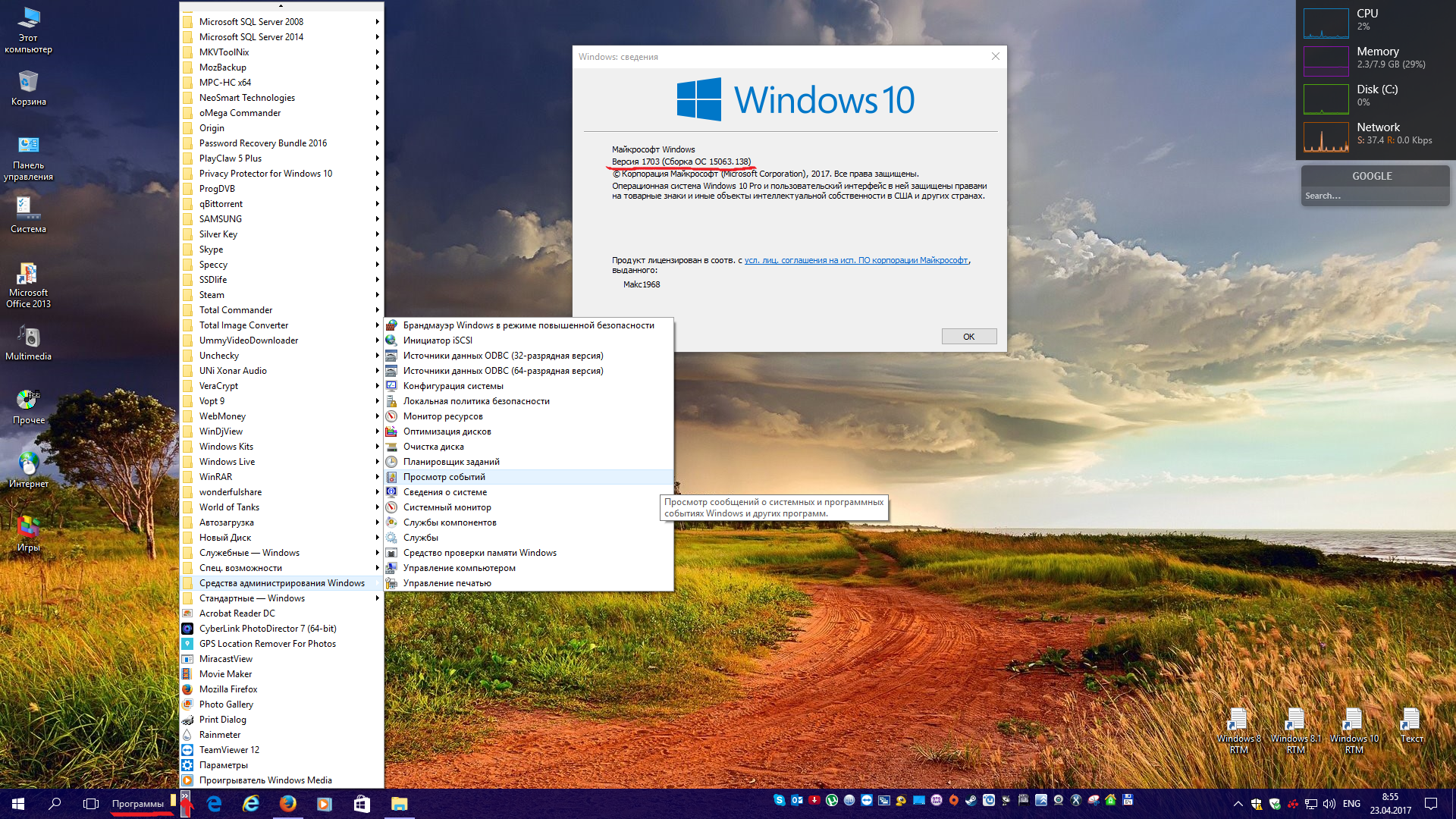Viewport: 1456px width, 819px height.
Task: Launch Firefox from taskbar
Action: pyautogui.click(x=288, y=804)
